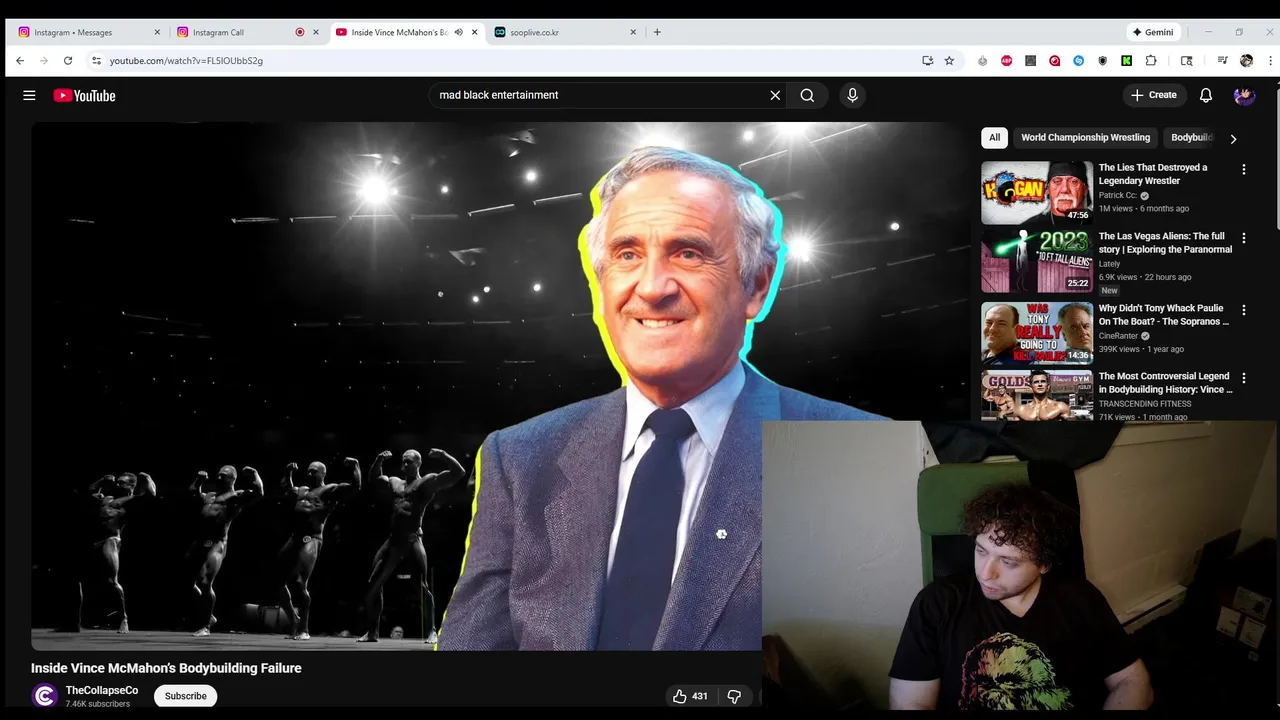This screenshot has height=720, width=1280.
Task: Open options for Most Controversial Legend video
Action: click(x=1244, y=378)
